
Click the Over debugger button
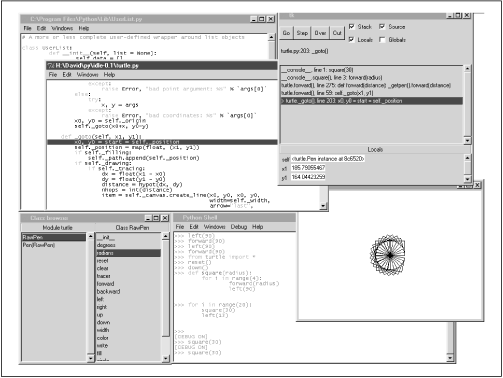pyautogui.click(x=320, y=33)
